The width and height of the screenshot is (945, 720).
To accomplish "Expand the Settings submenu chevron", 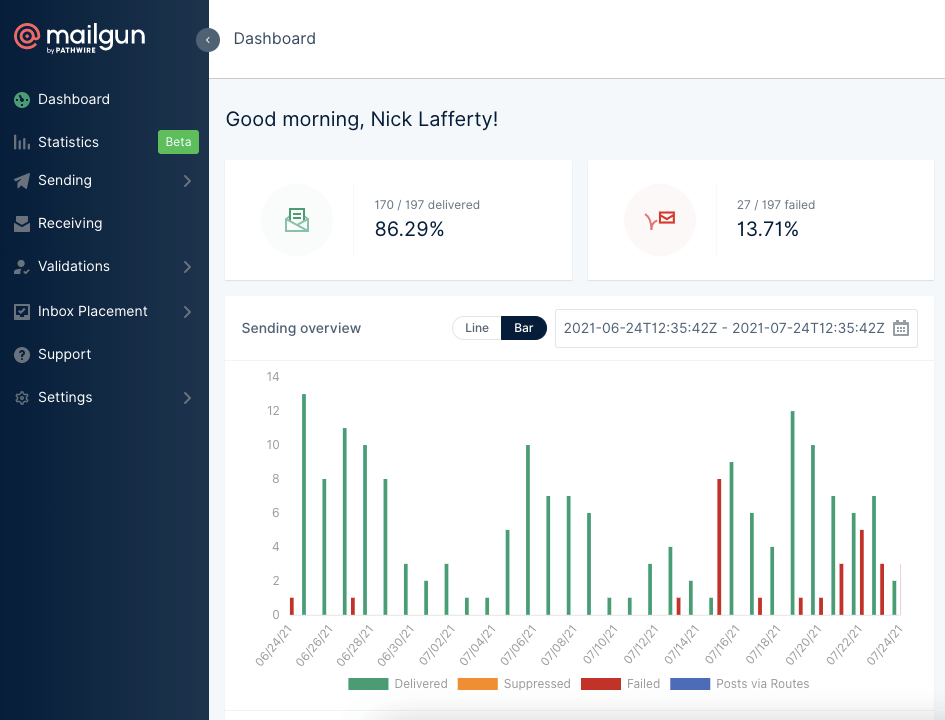I will pyautogui.click(x=187, y=397).
